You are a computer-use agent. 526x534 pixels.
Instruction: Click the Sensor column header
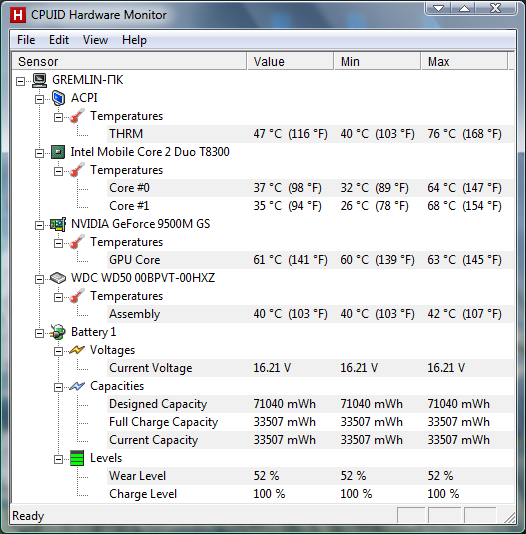tap(129, 62)
